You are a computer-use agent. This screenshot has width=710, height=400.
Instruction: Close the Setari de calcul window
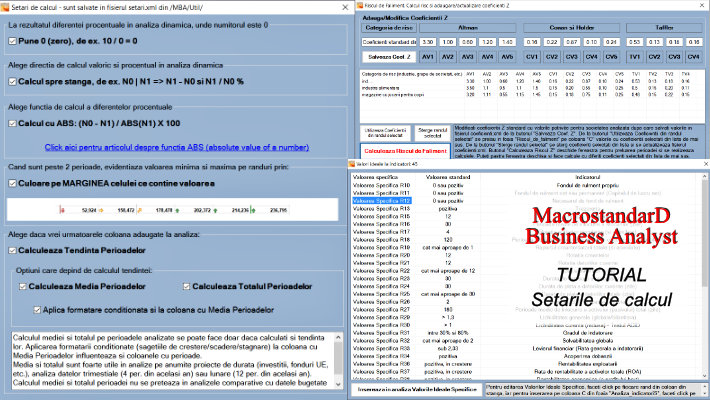345,7
